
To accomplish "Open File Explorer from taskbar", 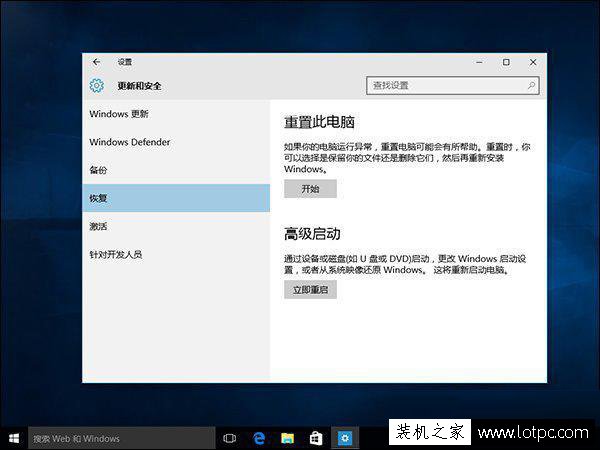I will 287,438.
